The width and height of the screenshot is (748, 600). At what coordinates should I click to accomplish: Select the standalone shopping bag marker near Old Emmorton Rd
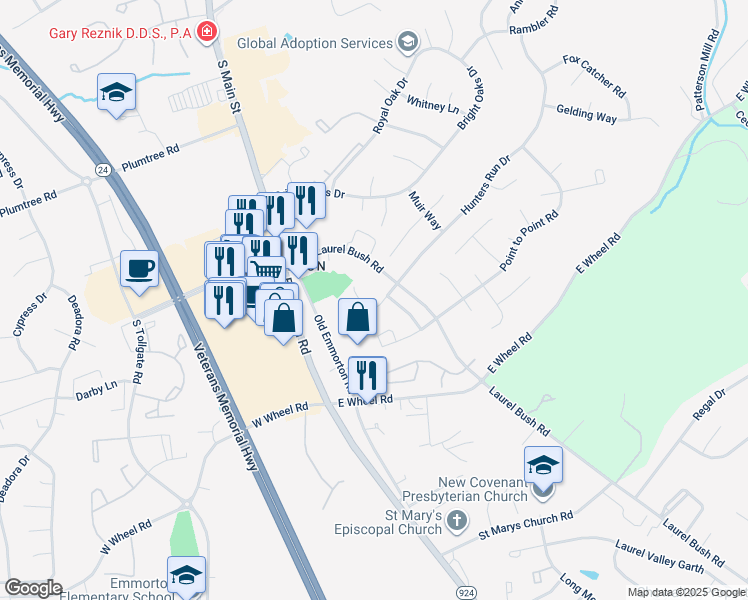[x=357, y=321]
